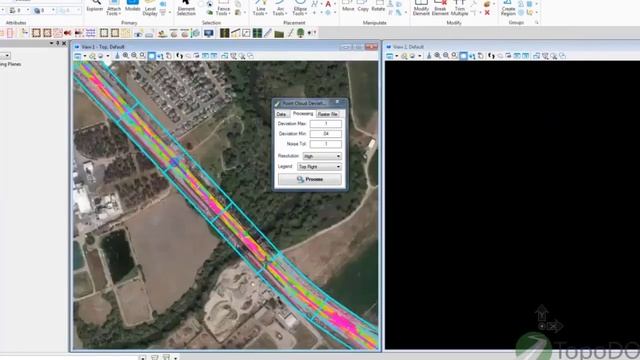Open the Resolution dropdown set to High
The width and height of the screenshot is (640, 360).
[322, 156]
